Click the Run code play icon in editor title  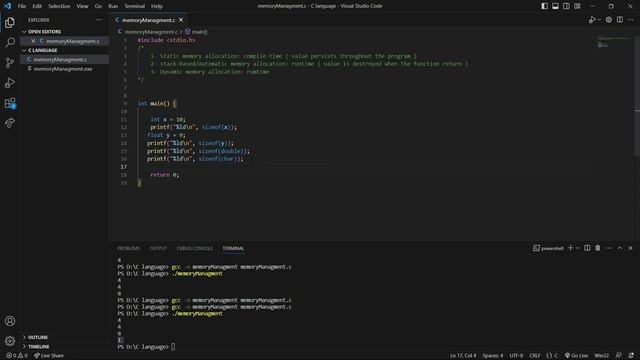(592, 20)
